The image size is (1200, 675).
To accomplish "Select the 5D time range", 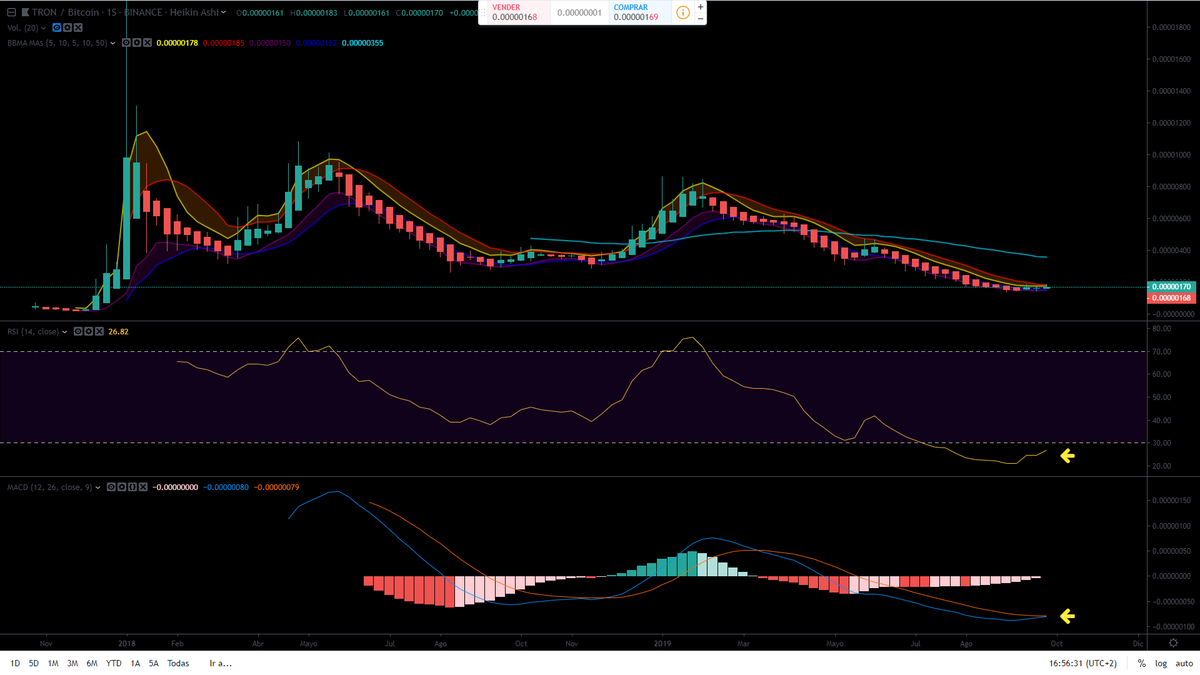I will click(x=33, y=663).
